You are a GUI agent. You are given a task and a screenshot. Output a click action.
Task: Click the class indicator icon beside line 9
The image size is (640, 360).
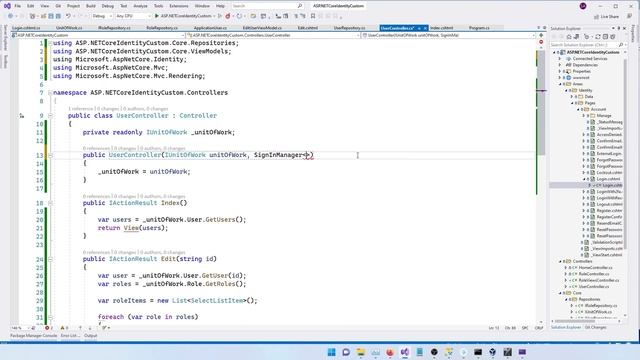click(22, 116)
